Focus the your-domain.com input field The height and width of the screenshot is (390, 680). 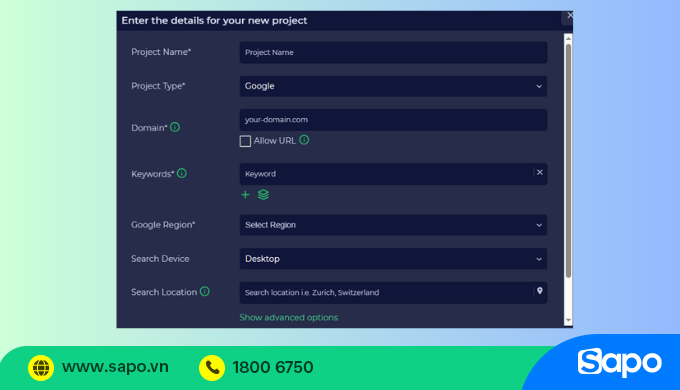tap(393, 120)
